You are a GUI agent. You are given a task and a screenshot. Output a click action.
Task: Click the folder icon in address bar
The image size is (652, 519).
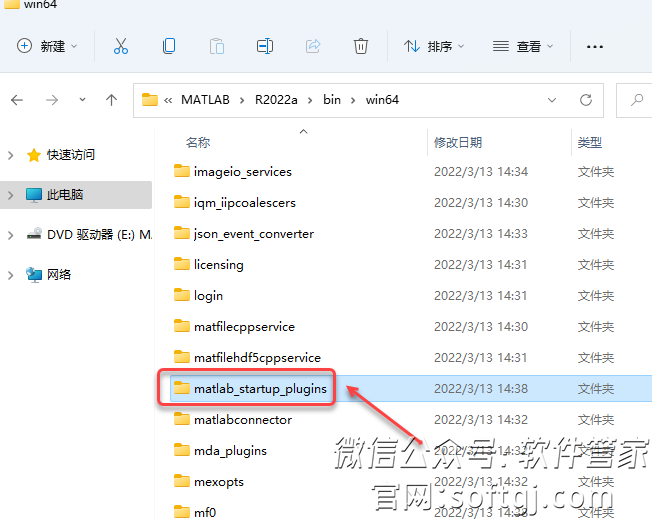tap(150, 100)
